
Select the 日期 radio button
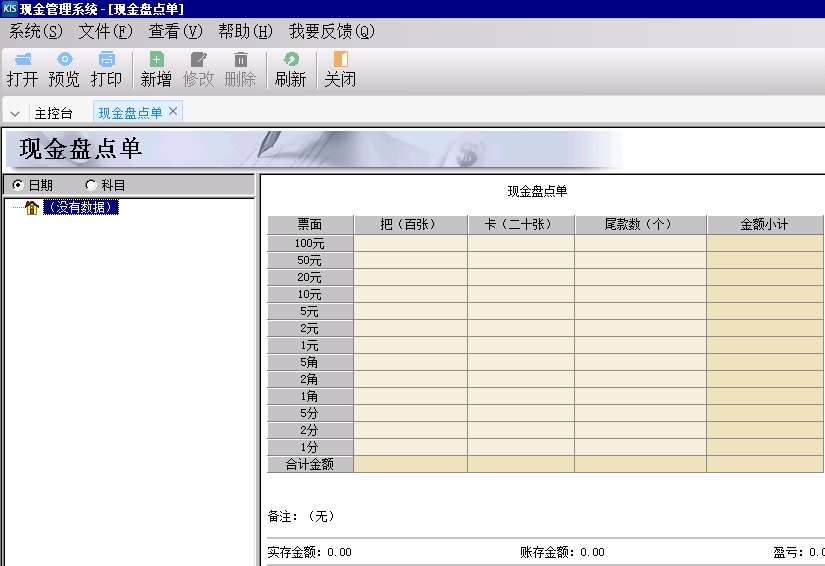pos(18,185)
